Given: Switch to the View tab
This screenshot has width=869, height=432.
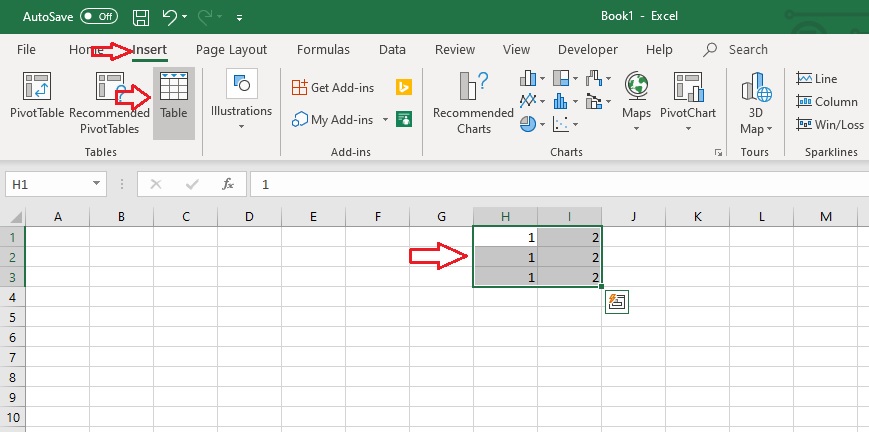Looking at the screenshot, I should point(516,49).
